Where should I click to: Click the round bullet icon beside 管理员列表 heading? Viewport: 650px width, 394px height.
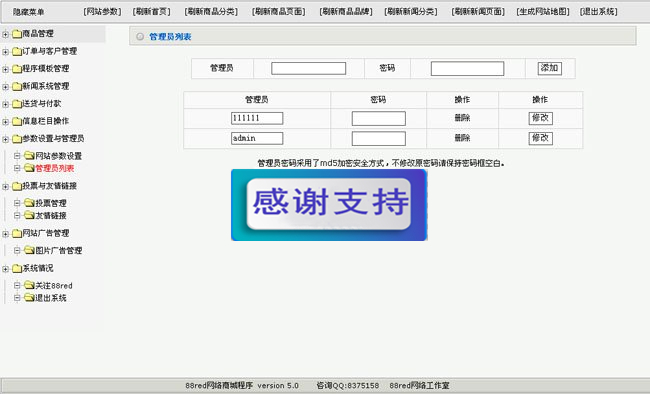pyautogui.click(x=140, y=36)
